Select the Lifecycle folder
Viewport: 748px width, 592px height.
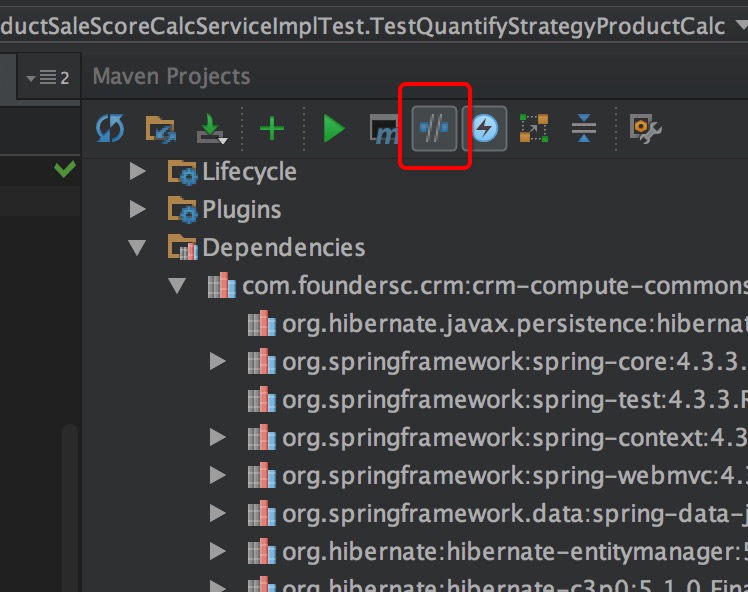pyautogui.click(x=249, y=172)
